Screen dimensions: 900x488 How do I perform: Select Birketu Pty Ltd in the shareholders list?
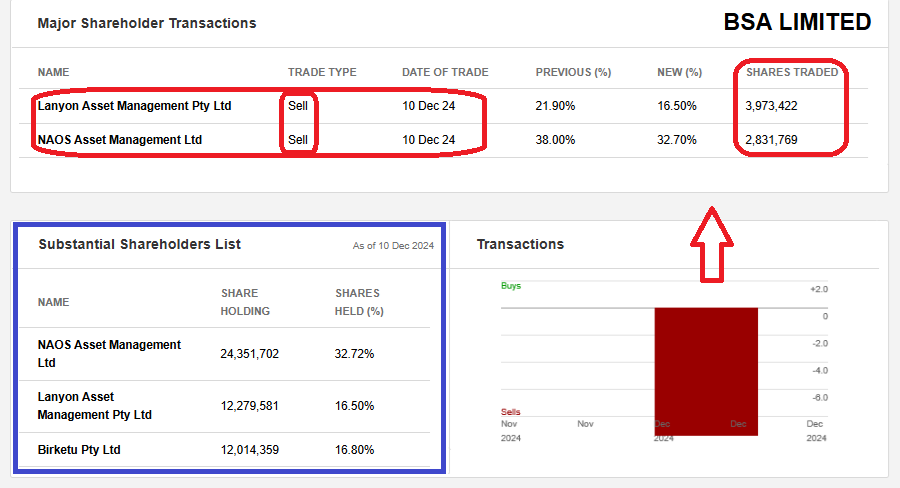(79, 450)
